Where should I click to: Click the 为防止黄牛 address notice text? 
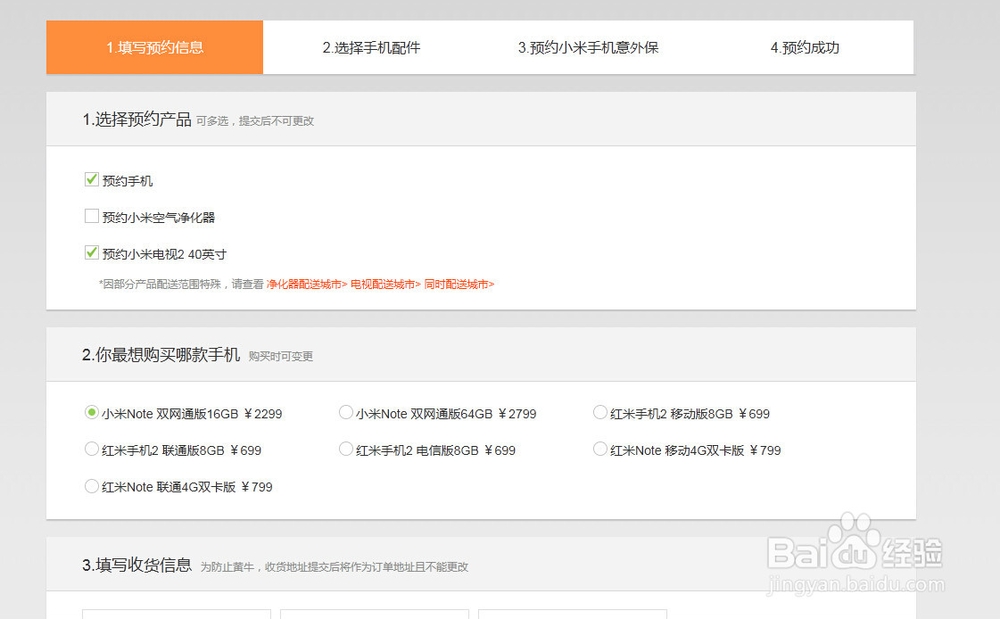pos(334,567)
